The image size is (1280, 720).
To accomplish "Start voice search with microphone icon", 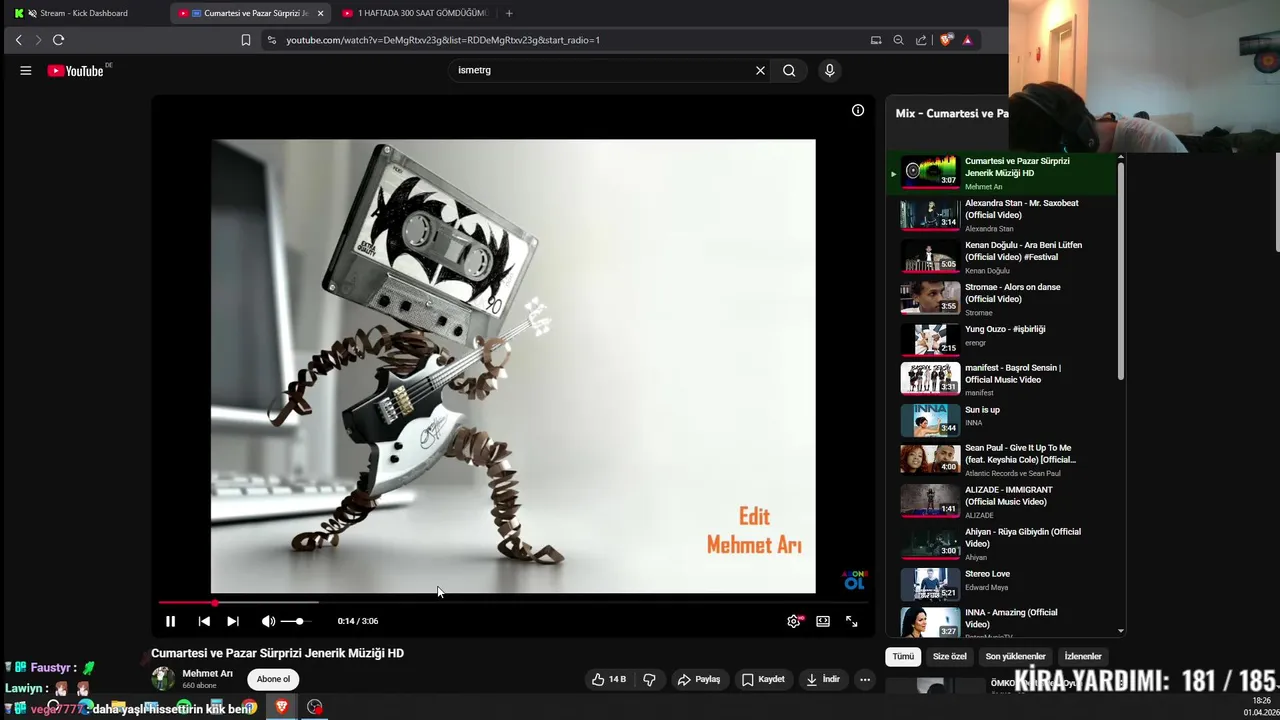I will coord(829,70).
